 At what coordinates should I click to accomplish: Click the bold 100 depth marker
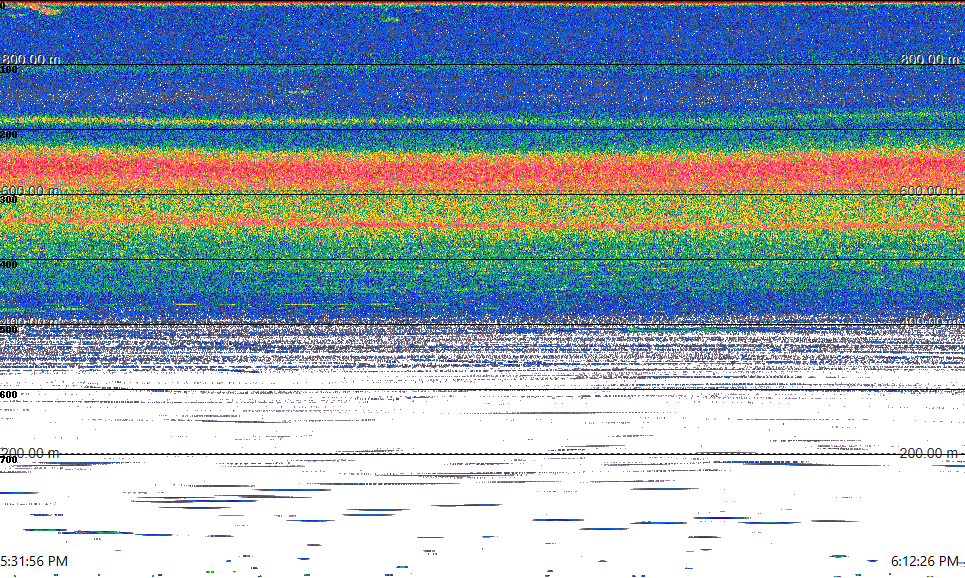[x=9, y=70]
